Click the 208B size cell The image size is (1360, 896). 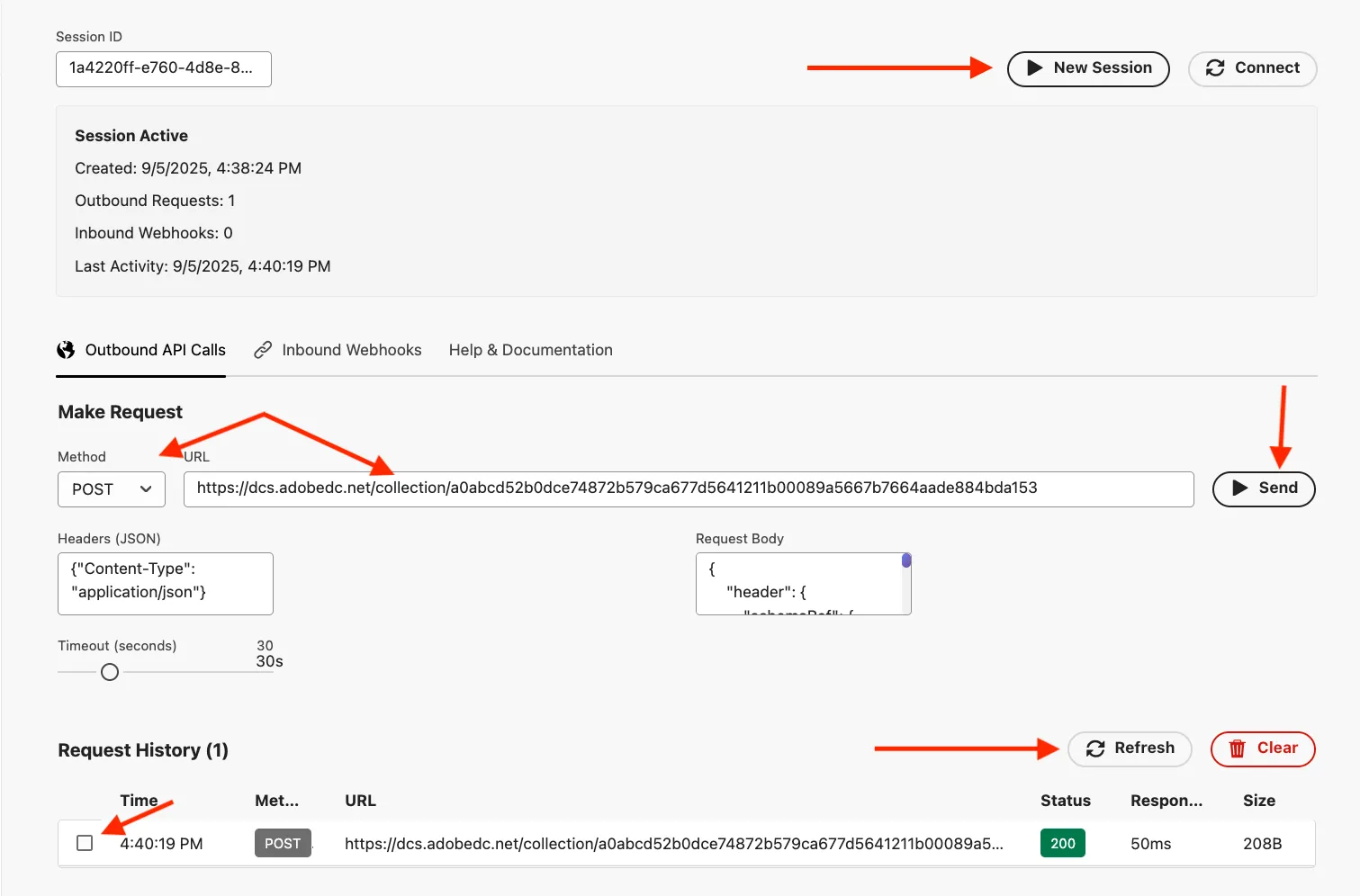coord(1263,844)
